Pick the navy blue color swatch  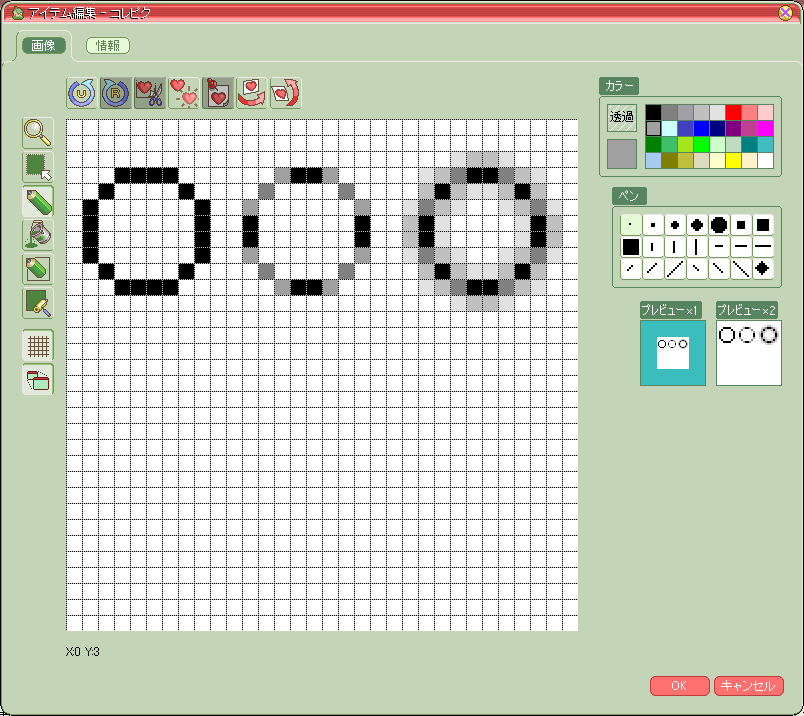[717, 128]
